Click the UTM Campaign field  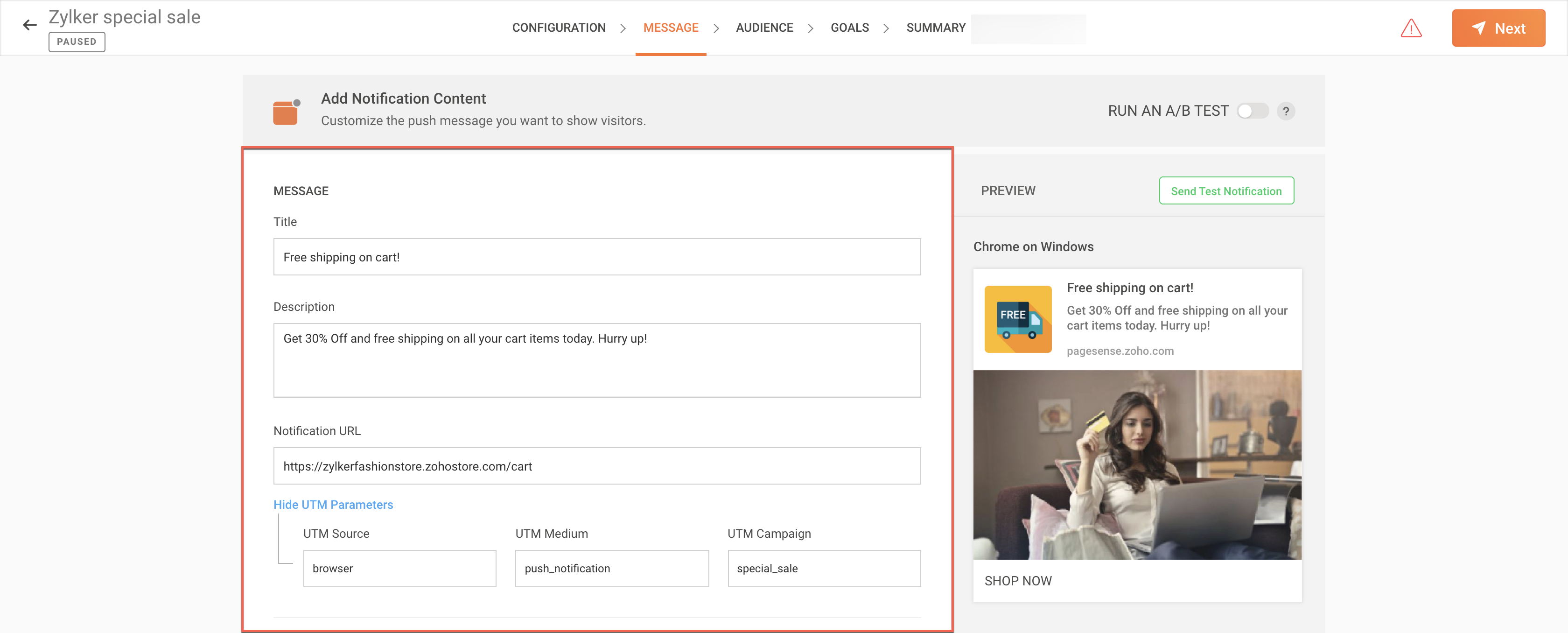824,569
